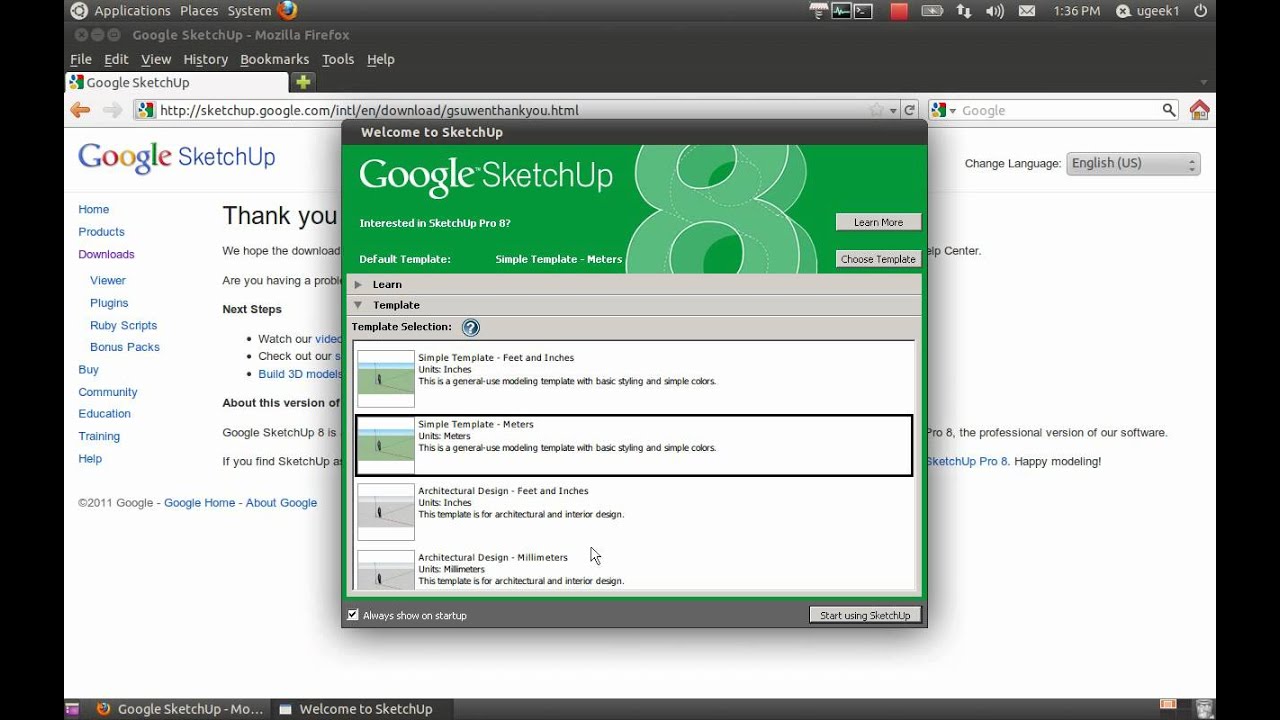Click the Choose Template button

pyautogui.click(x=878, y=259)
